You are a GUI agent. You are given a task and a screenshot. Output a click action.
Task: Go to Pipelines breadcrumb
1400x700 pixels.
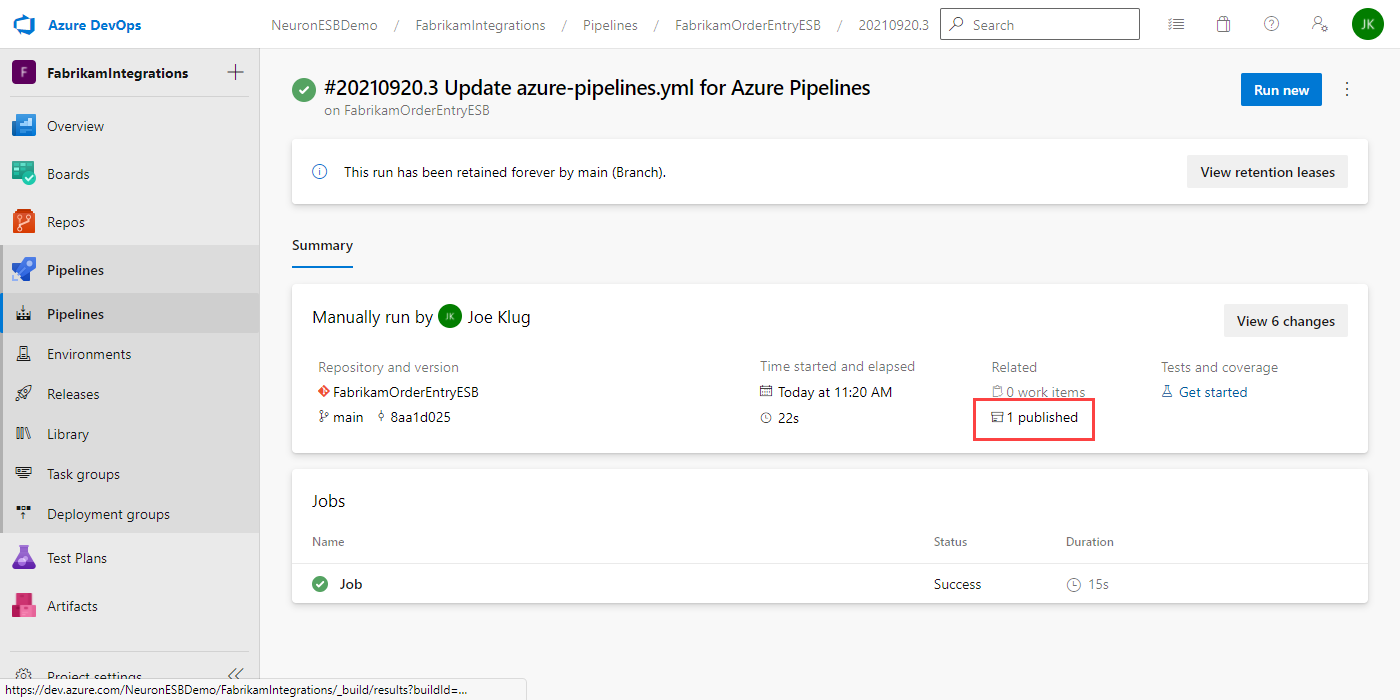coord(611,25)
